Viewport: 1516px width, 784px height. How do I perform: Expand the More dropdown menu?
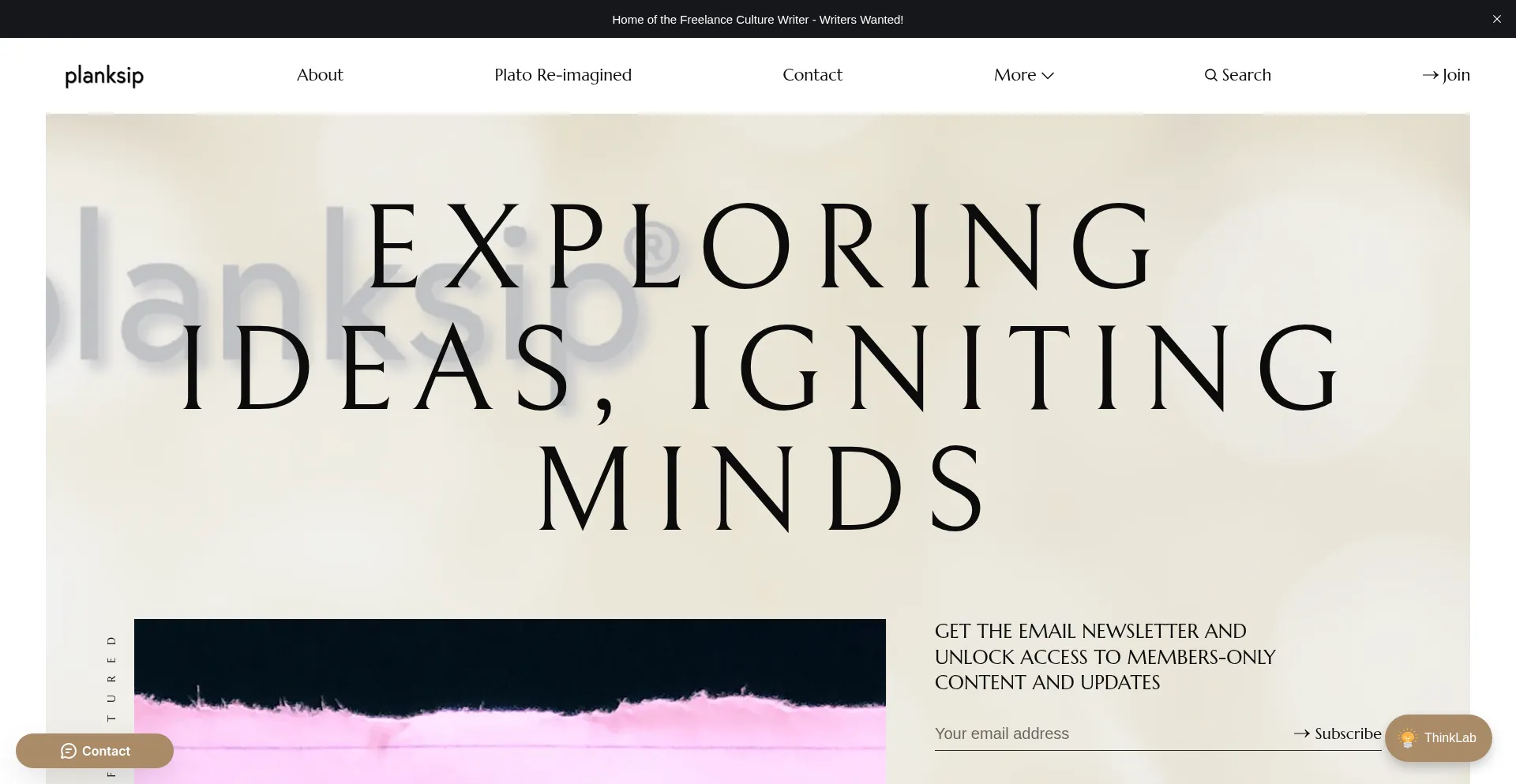(x=1024, y=75)
